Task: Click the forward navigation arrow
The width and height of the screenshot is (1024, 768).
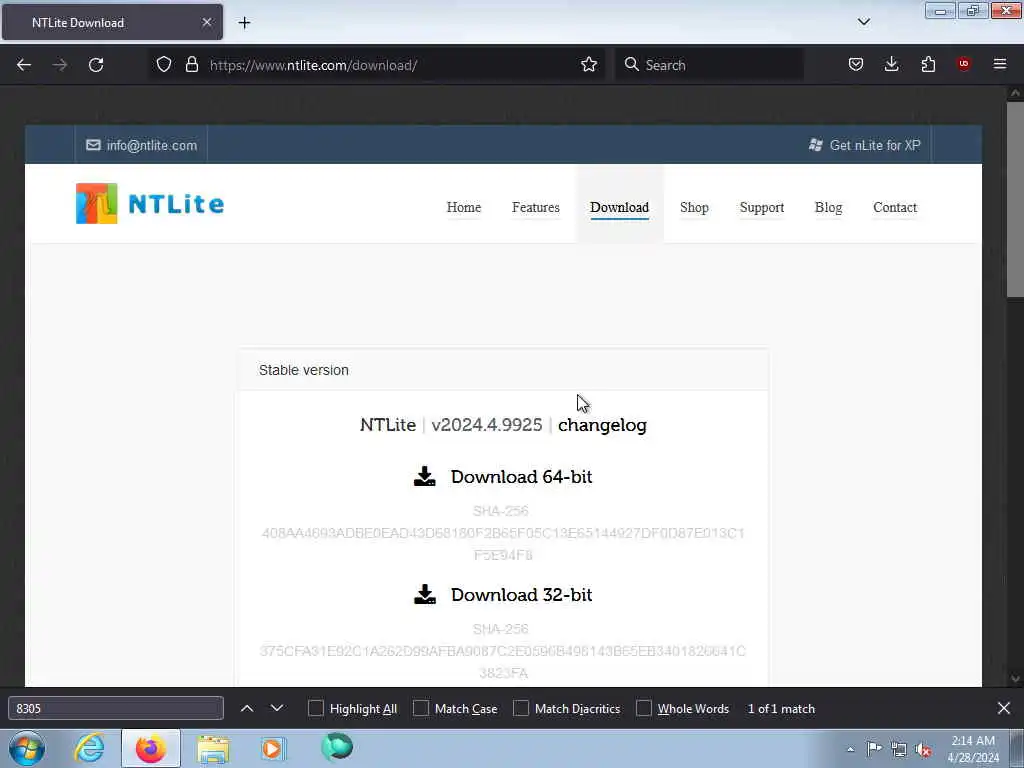Action: [x=59, y=65]
